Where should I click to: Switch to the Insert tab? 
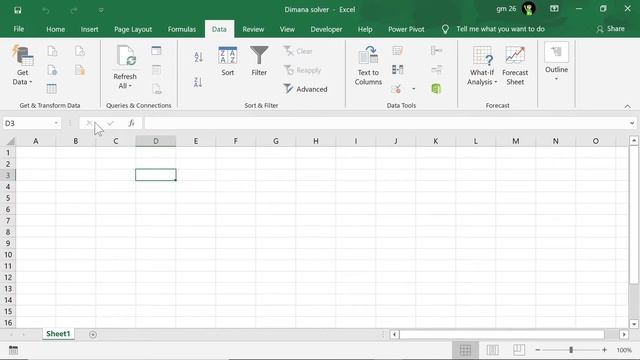89,29
